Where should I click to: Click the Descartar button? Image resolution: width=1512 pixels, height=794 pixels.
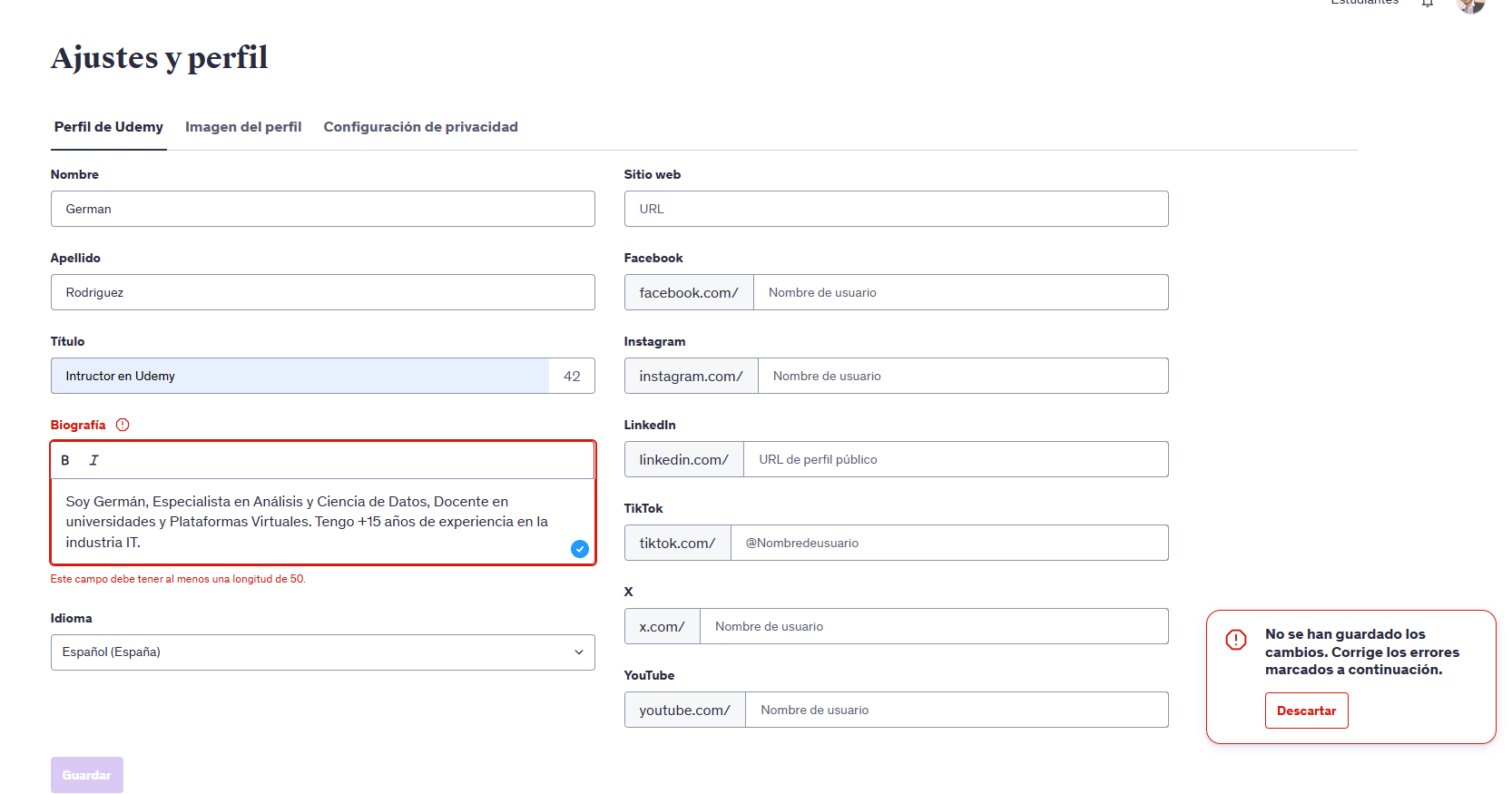tap(1307, 711)
